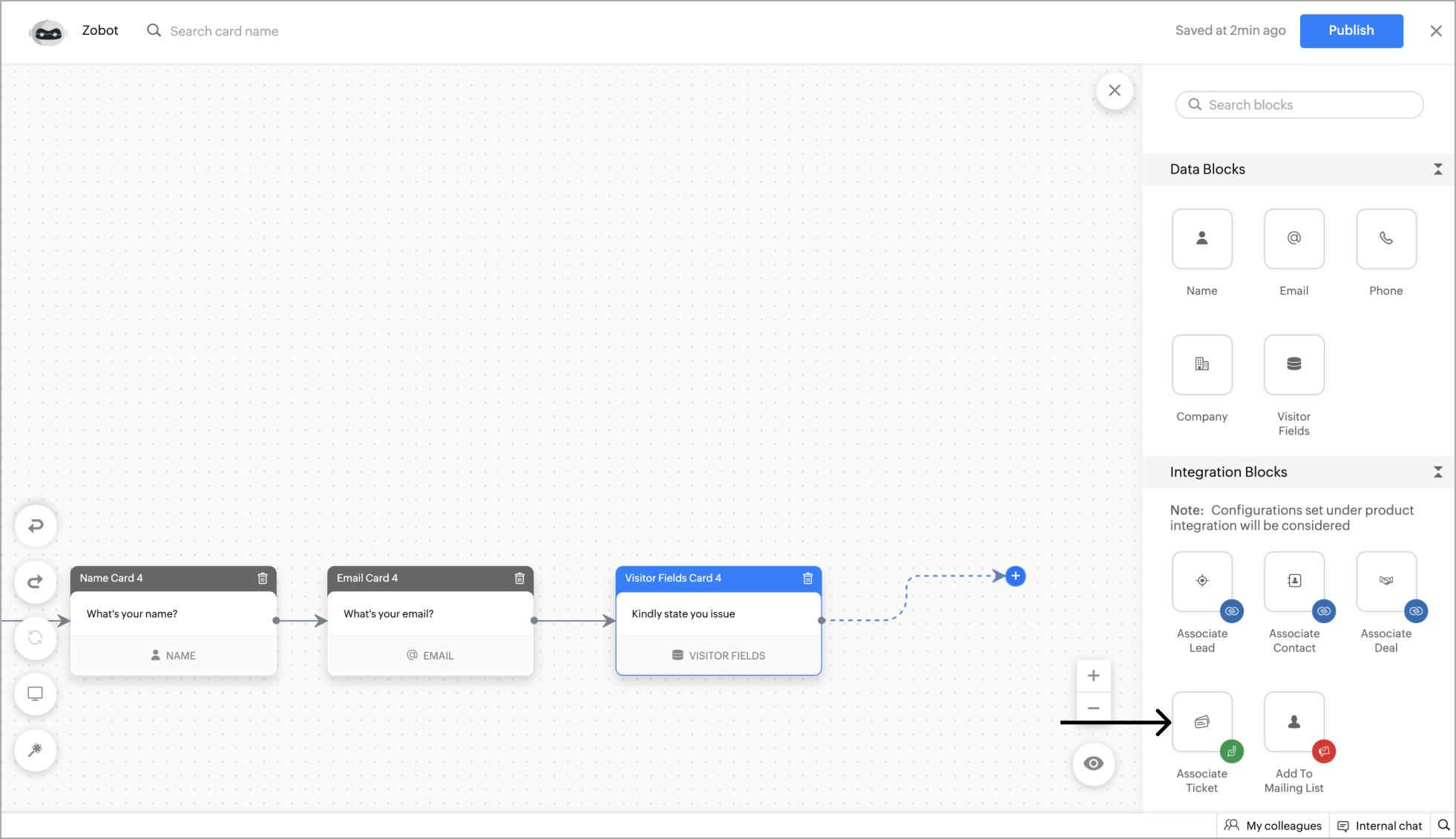Select the Company data block

click(1201, 364)
